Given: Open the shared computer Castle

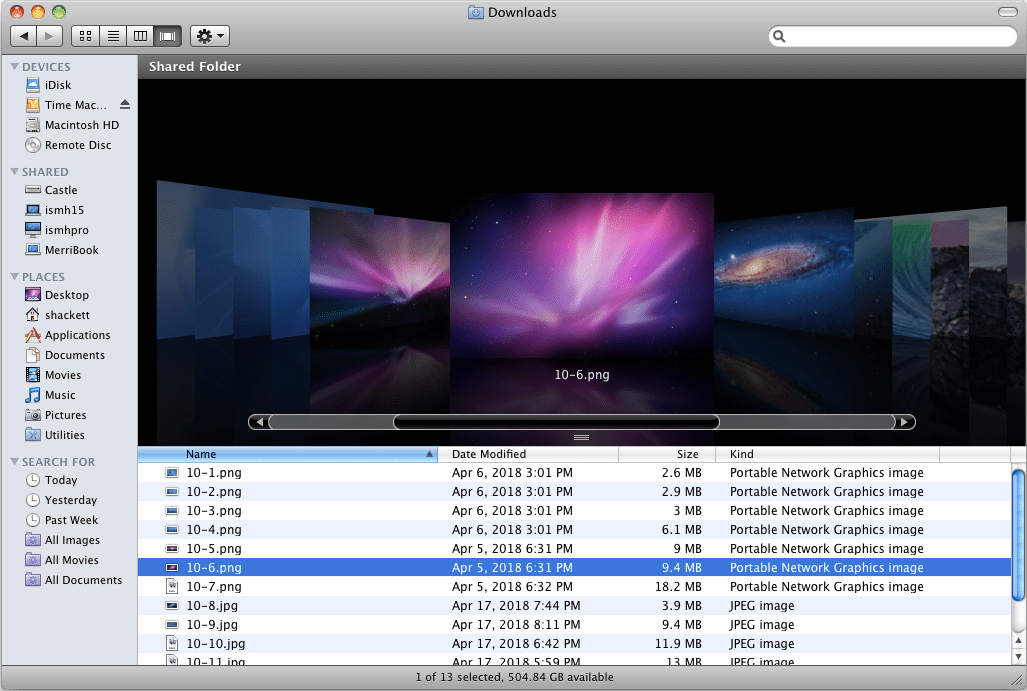Looking at the screenshot, I should (x=59, y=190).
